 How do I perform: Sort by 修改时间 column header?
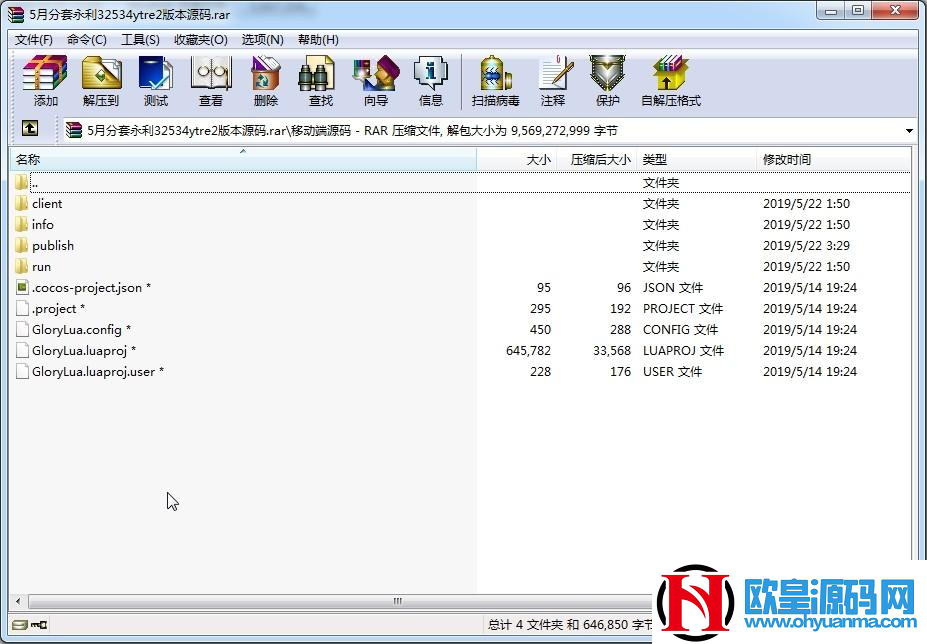833,159
